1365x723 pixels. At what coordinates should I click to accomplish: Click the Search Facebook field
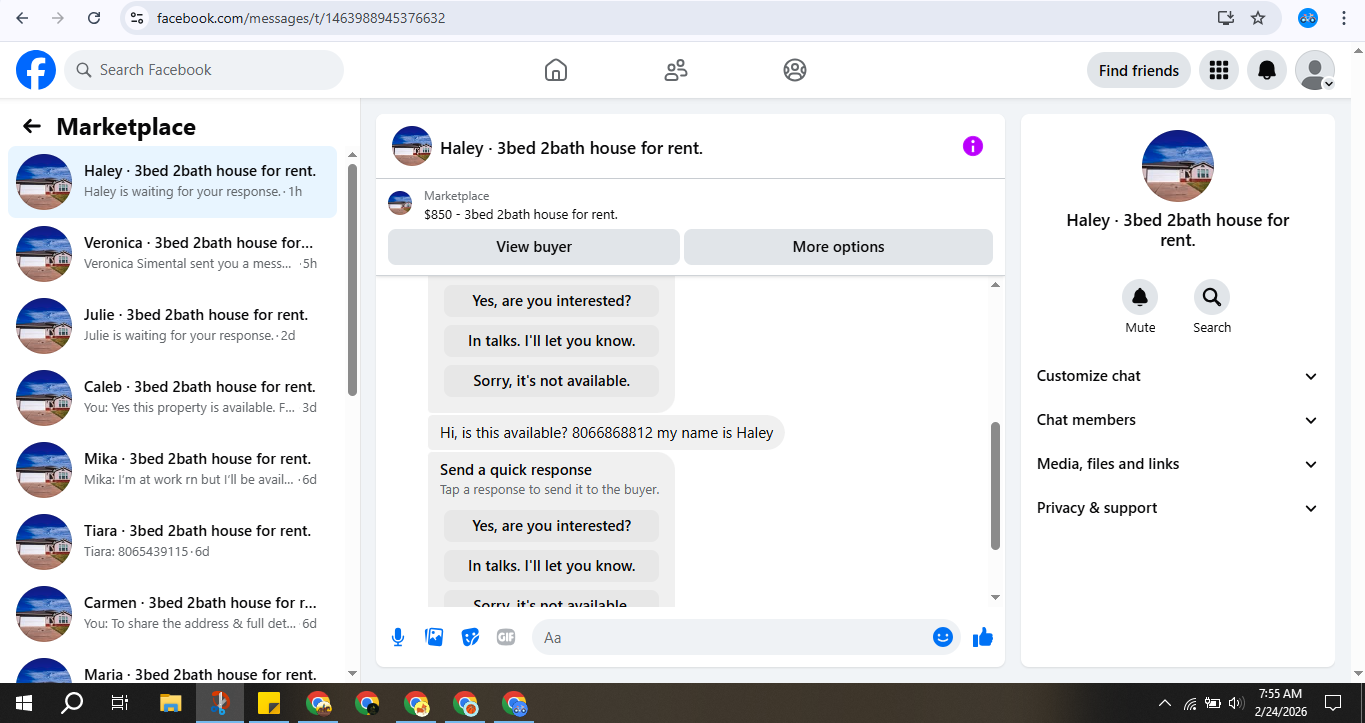[x=204, y=70]
